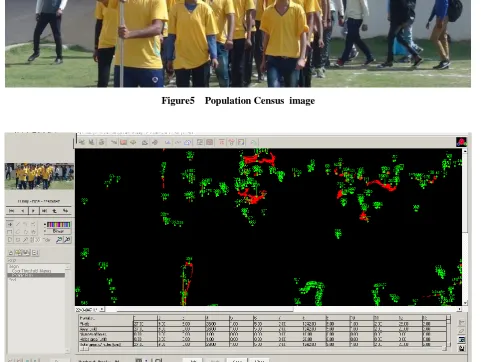This screenshot has height=362, width=481.
Task: Open the multicolor palette strip
Action: click(x=58, y=224)
